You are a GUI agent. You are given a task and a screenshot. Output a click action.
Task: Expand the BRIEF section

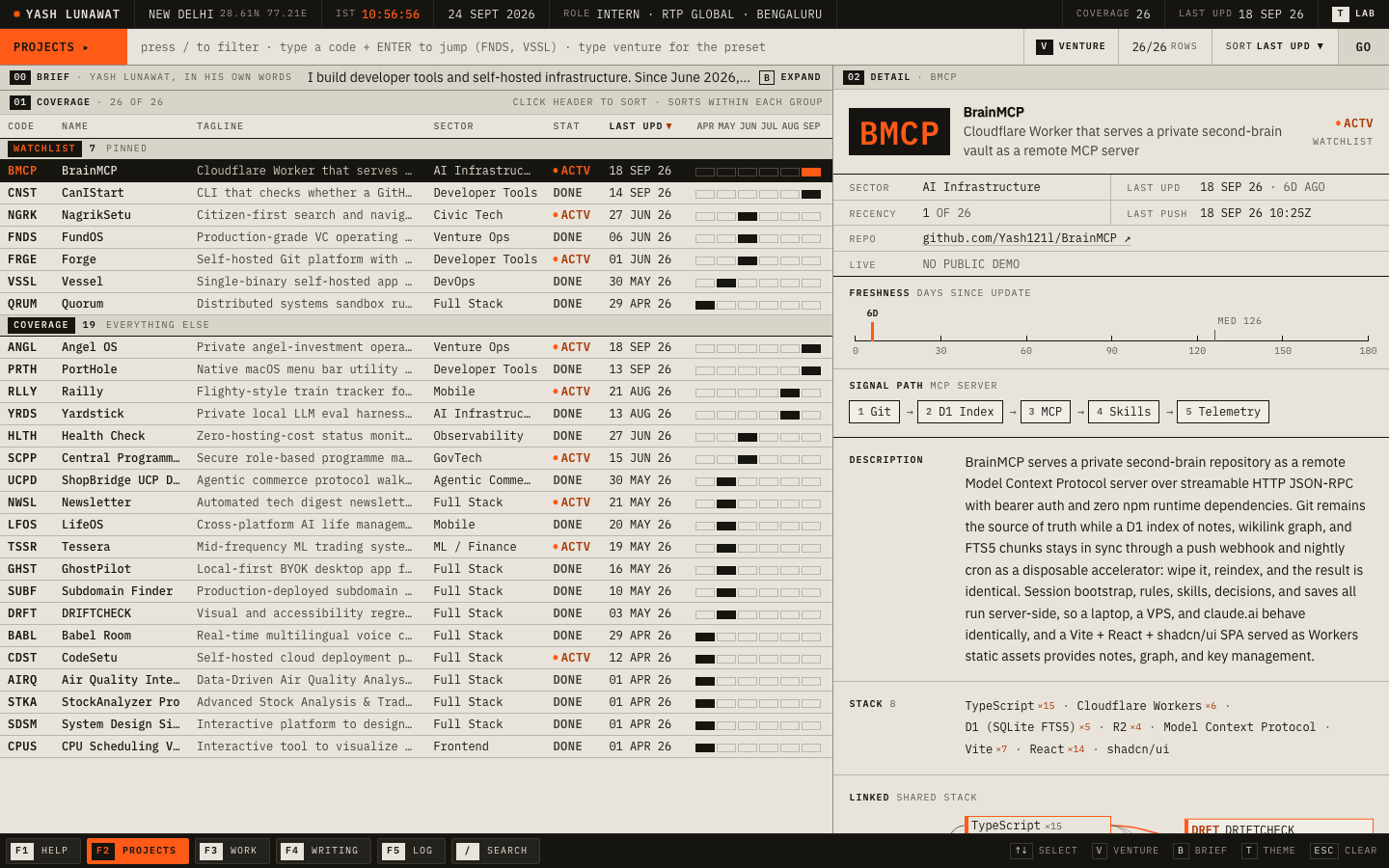790,77
